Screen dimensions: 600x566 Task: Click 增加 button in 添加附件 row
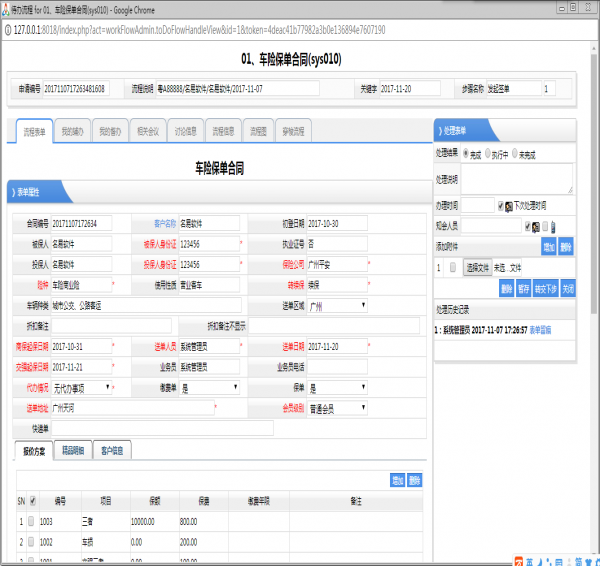click(x=549, y=247)
